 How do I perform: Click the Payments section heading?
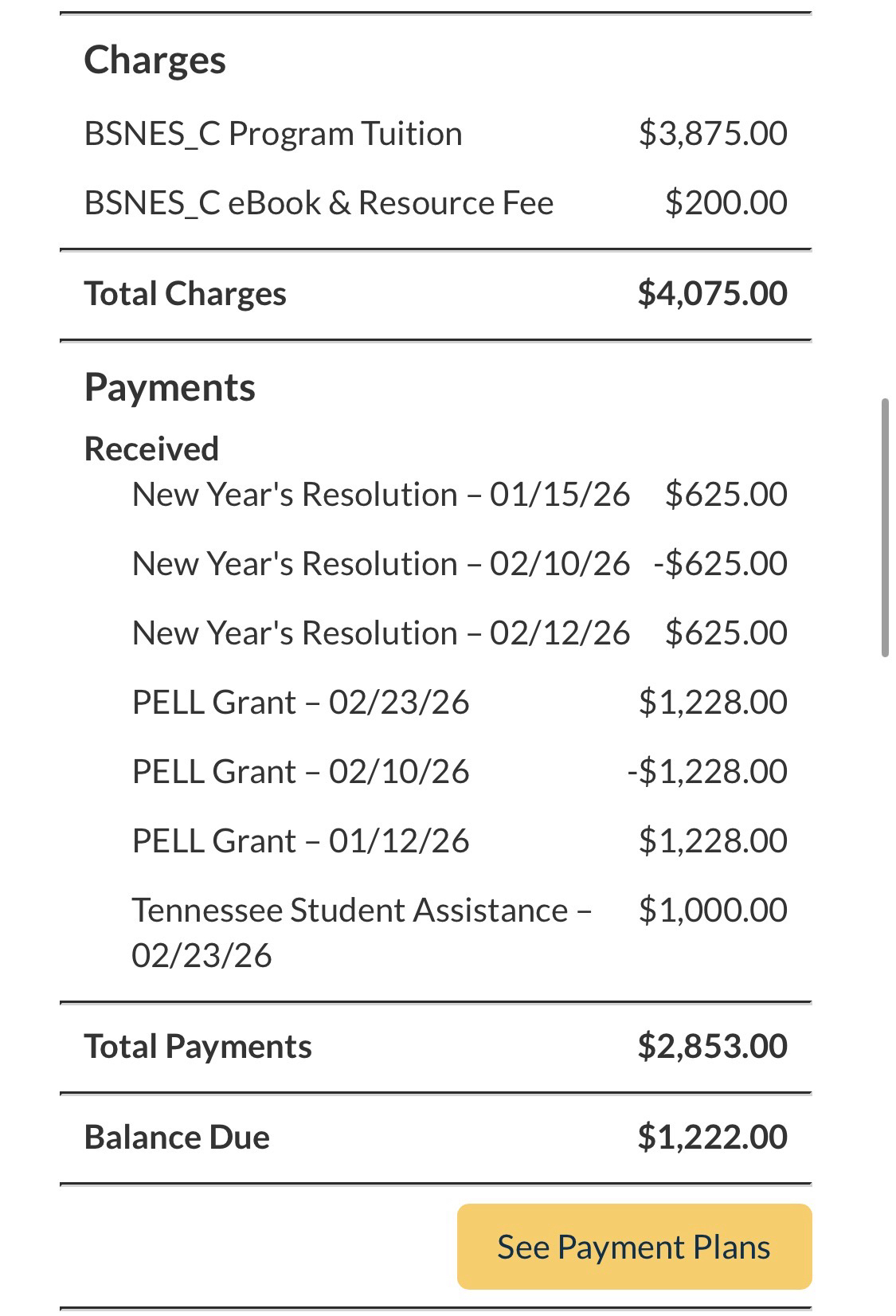coord(170,388)
